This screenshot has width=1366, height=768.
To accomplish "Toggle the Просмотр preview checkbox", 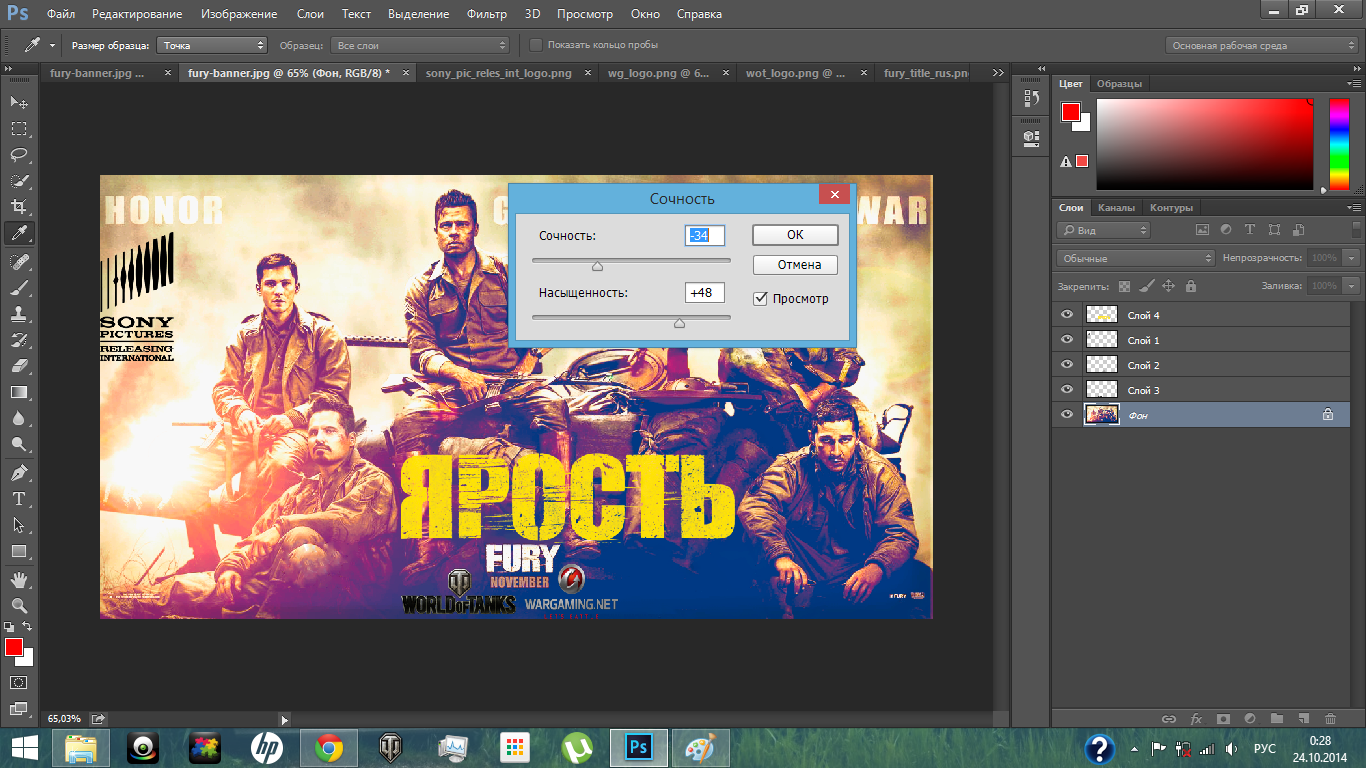I will coord(761,298).
